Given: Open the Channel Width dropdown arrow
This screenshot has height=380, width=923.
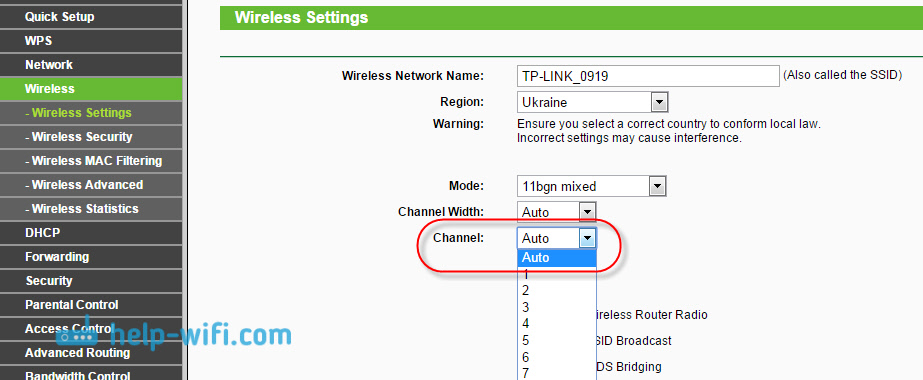Looking at the screenshot, I should coord(587,212).
